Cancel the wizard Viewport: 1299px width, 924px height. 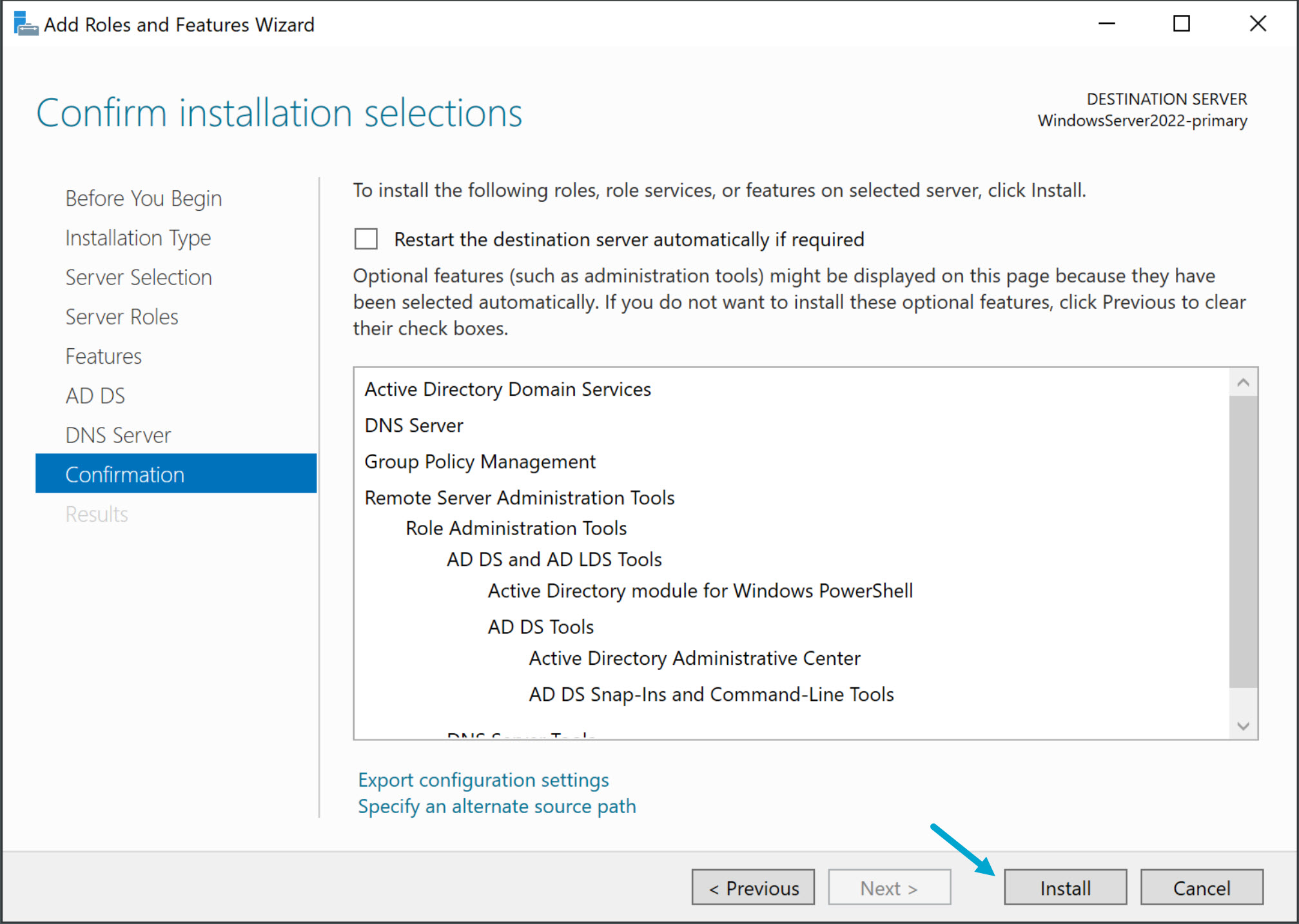coord(1202,887)
